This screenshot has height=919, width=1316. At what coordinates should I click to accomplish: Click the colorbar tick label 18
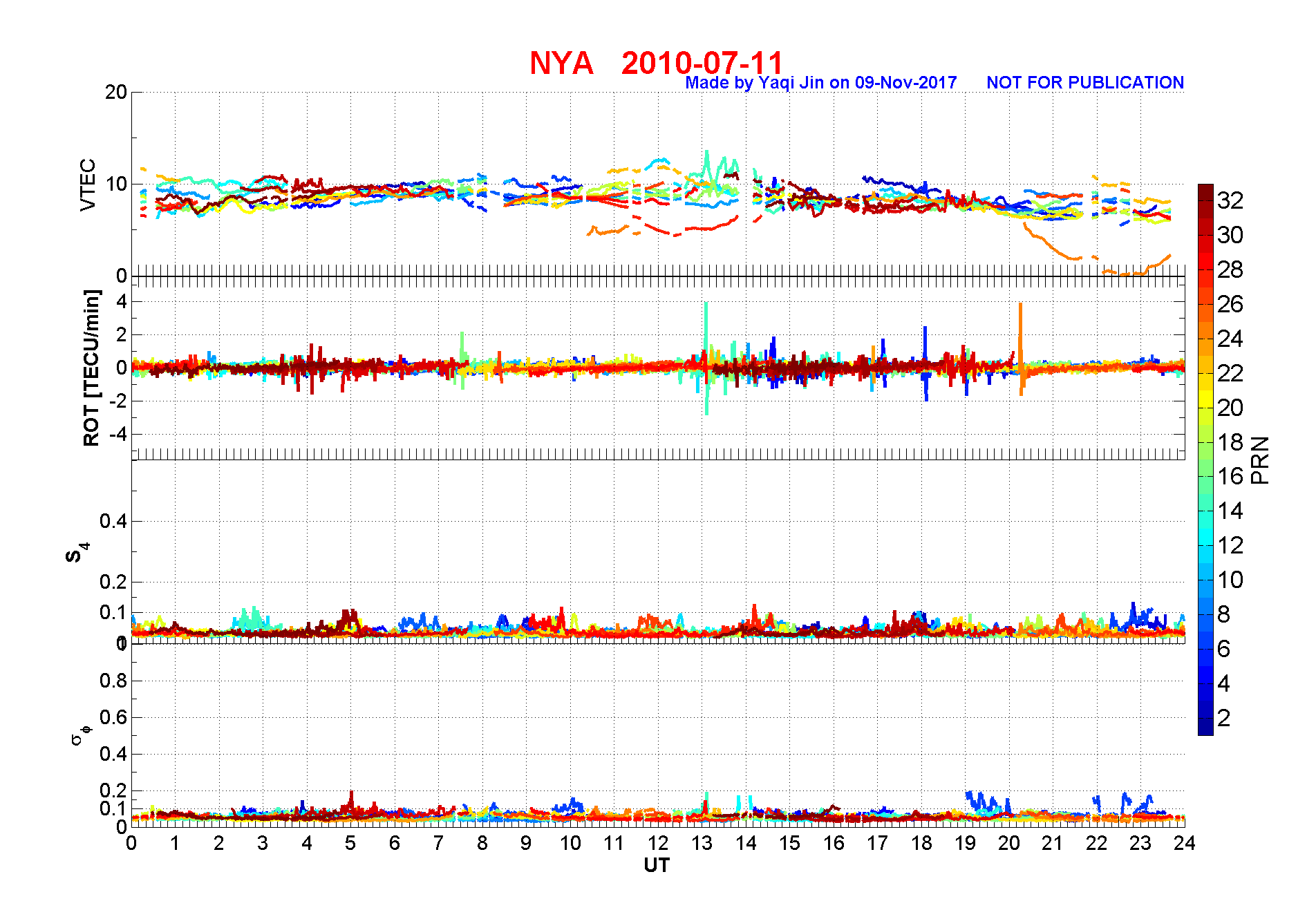tap(1230, 442)
